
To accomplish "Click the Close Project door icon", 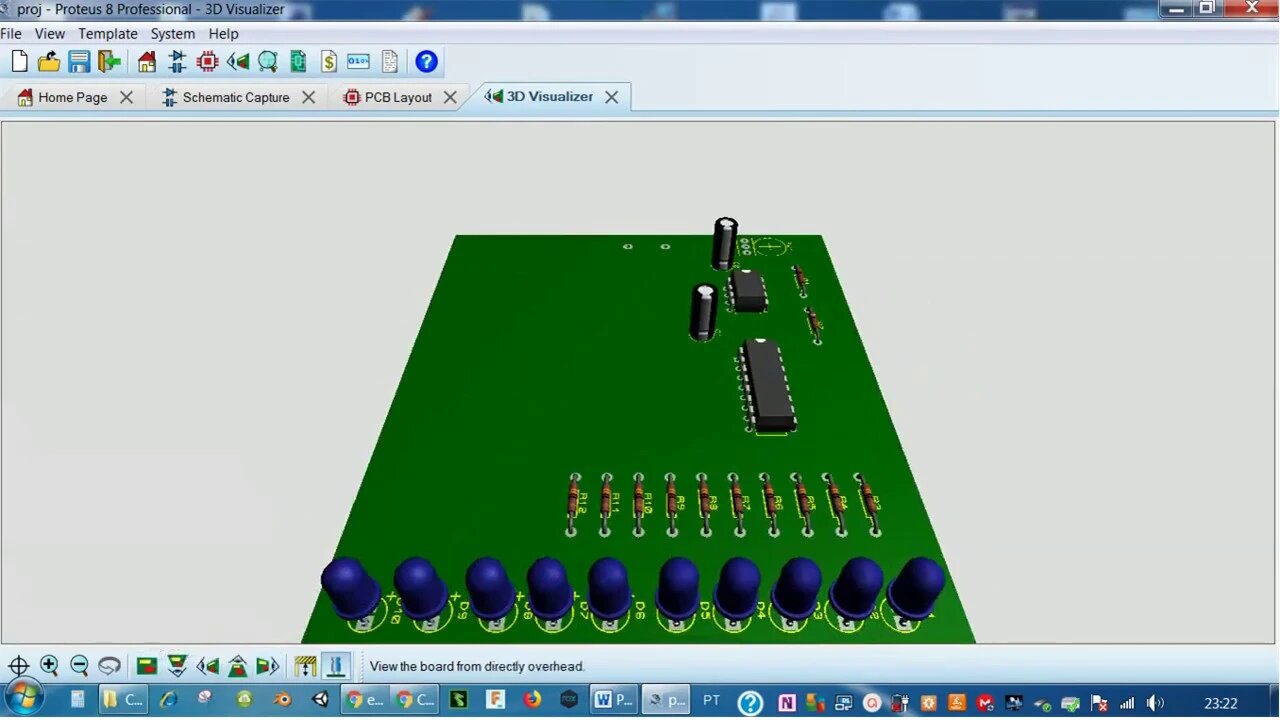I will [109, 62].
